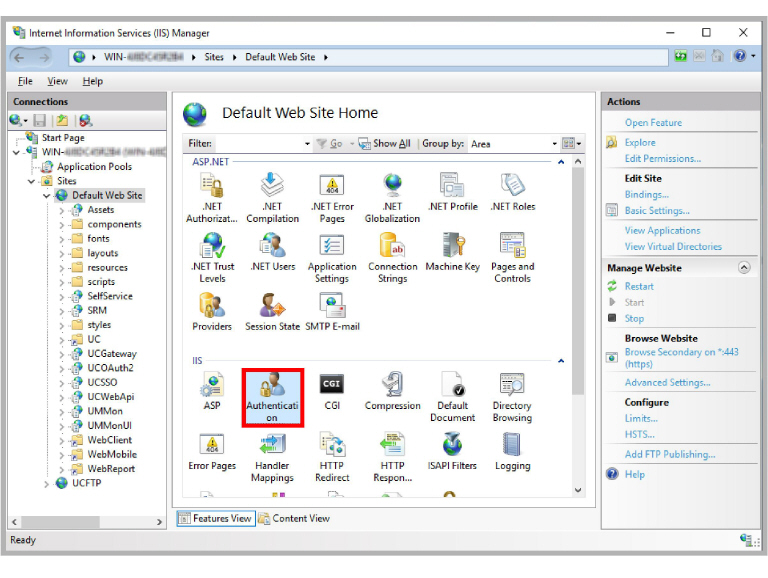
Task: Open the CGI feature
Action: click(332, 391)
